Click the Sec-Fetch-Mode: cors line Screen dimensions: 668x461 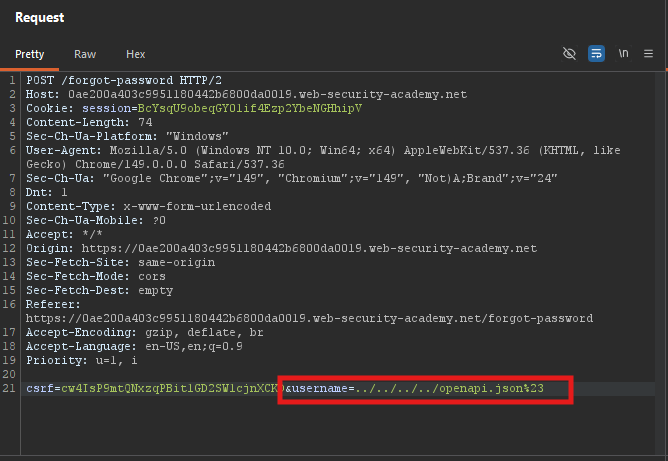click(x=96, y=277)
